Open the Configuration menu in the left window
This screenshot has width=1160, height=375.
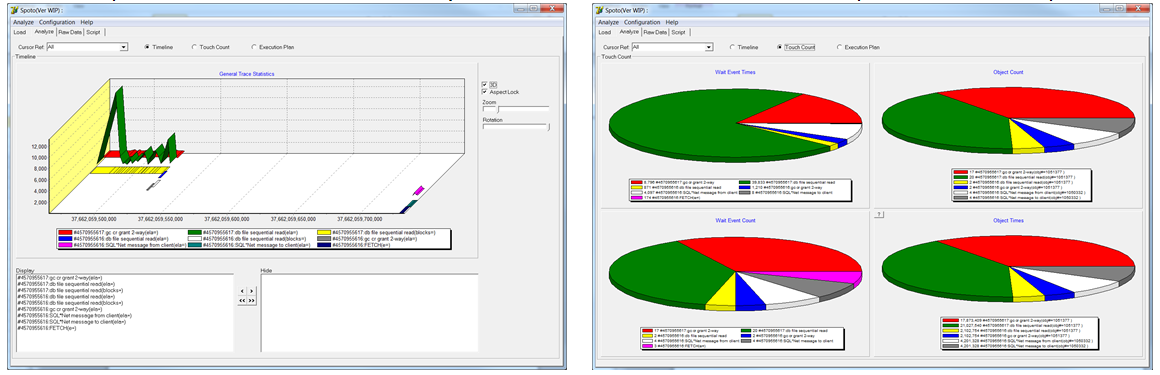tap(58, 22)
